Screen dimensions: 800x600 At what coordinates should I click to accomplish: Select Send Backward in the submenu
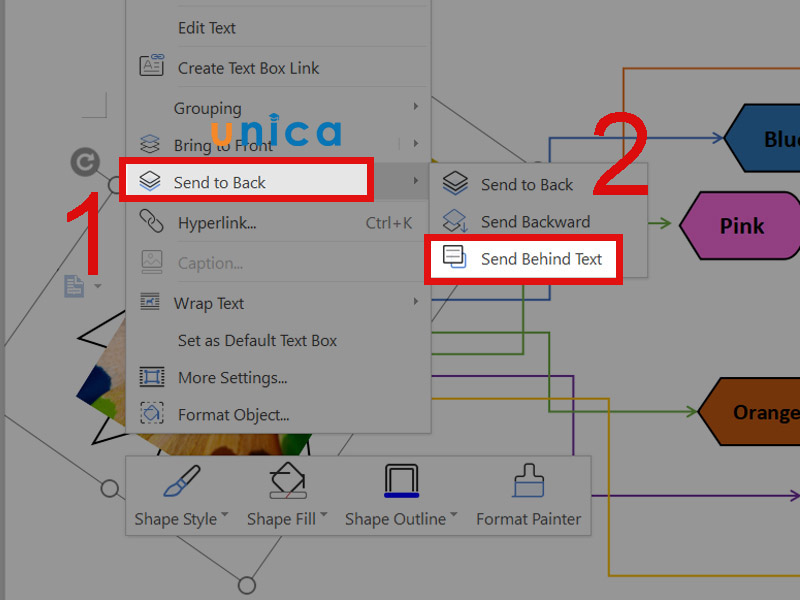[535, 221]
